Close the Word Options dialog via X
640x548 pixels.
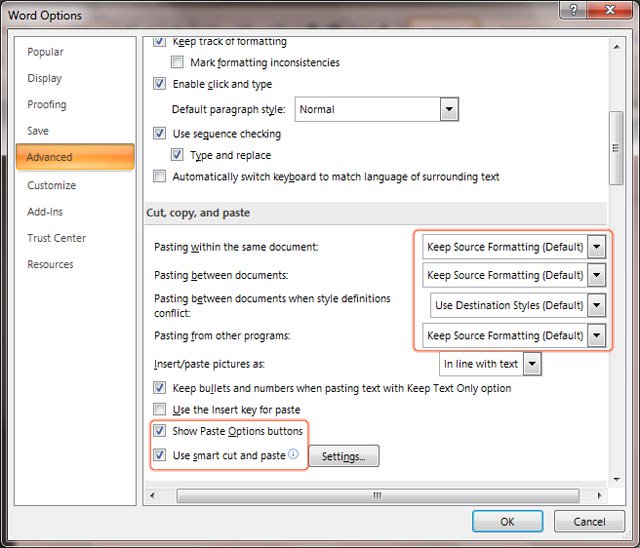610,9
